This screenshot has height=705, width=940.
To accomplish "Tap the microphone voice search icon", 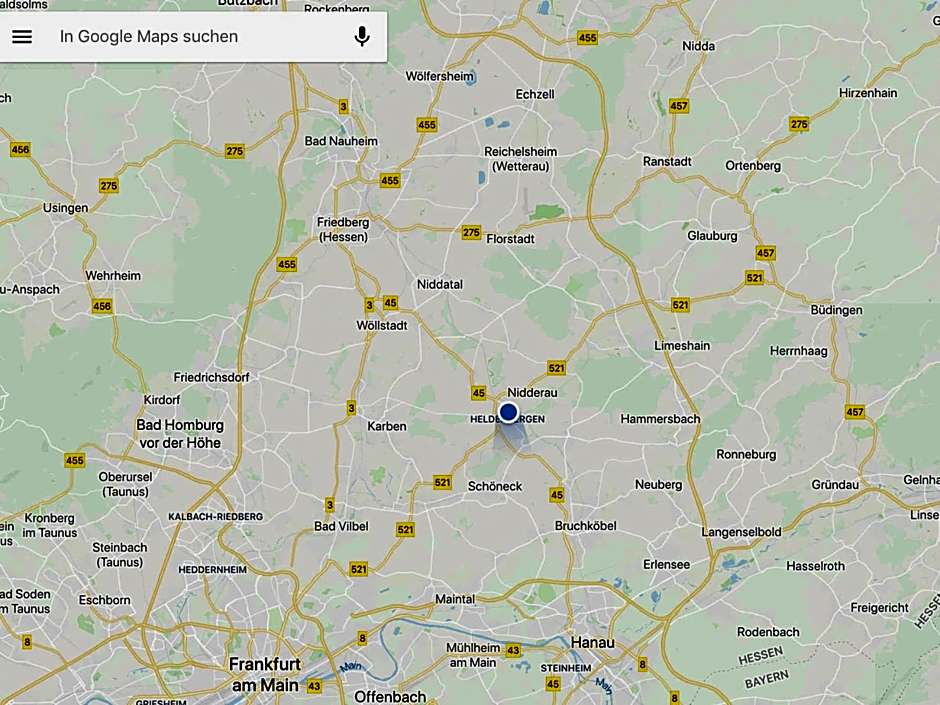I will pos(361,37).
